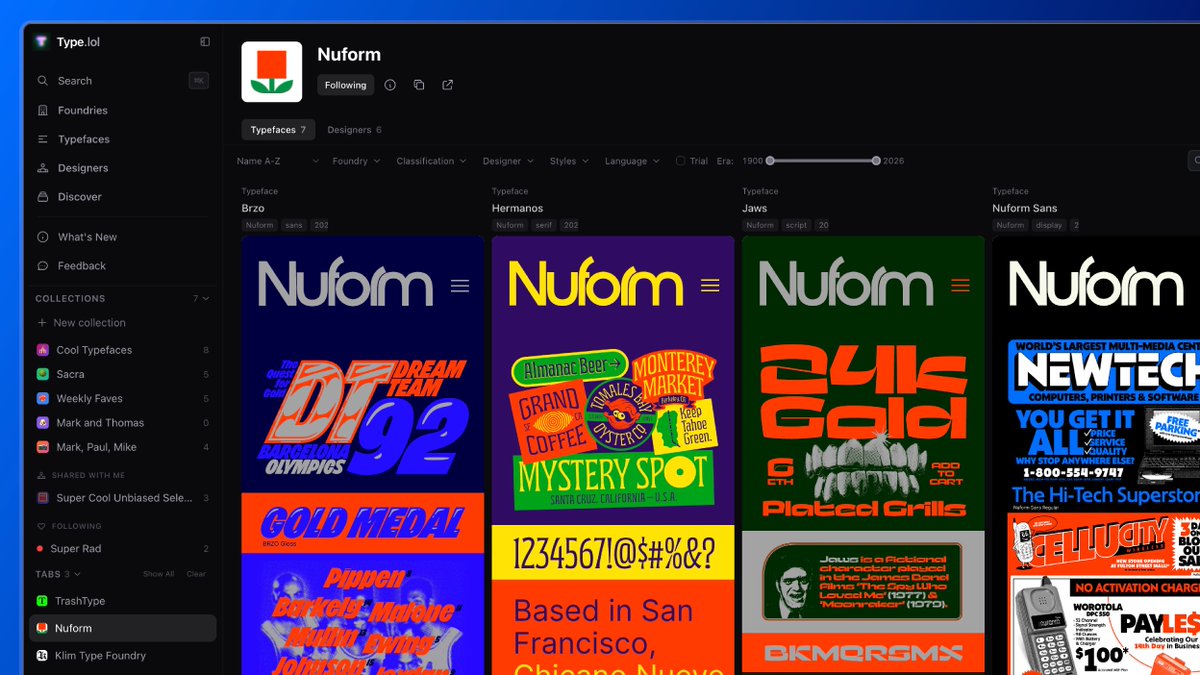Open the Brzo typeface title
Screen dimensions: 1200x675
pos(253,208)
